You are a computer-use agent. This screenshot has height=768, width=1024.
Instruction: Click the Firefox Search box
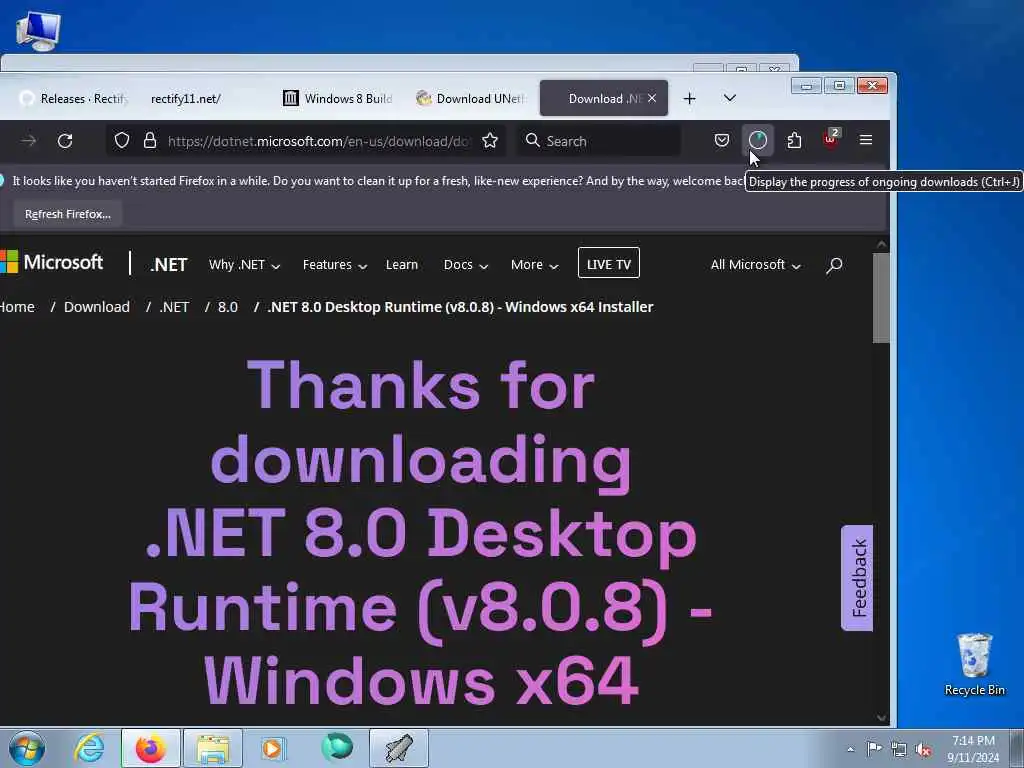click(600, 141)
